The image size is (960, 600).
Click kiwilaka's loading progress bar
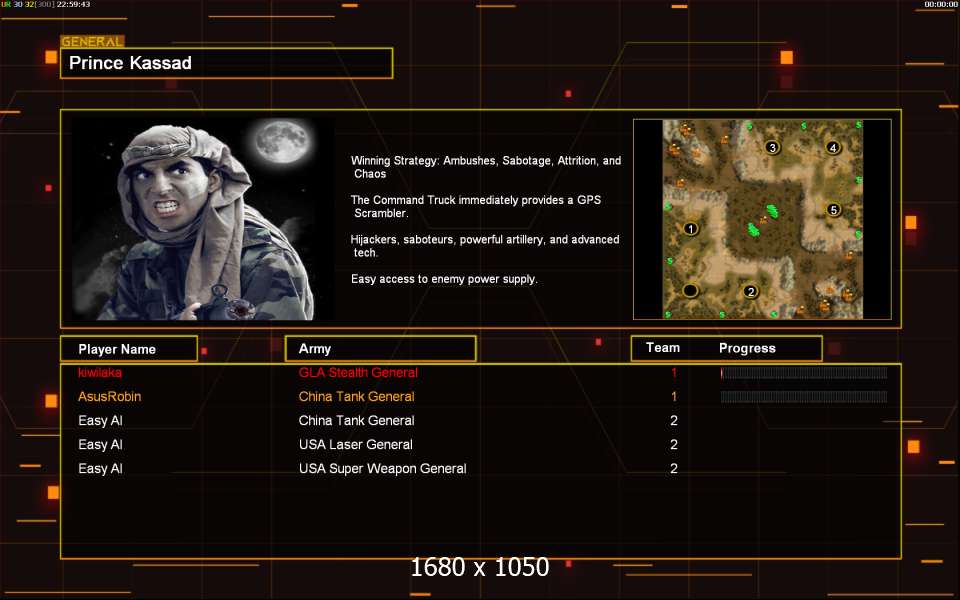[804, 373]
